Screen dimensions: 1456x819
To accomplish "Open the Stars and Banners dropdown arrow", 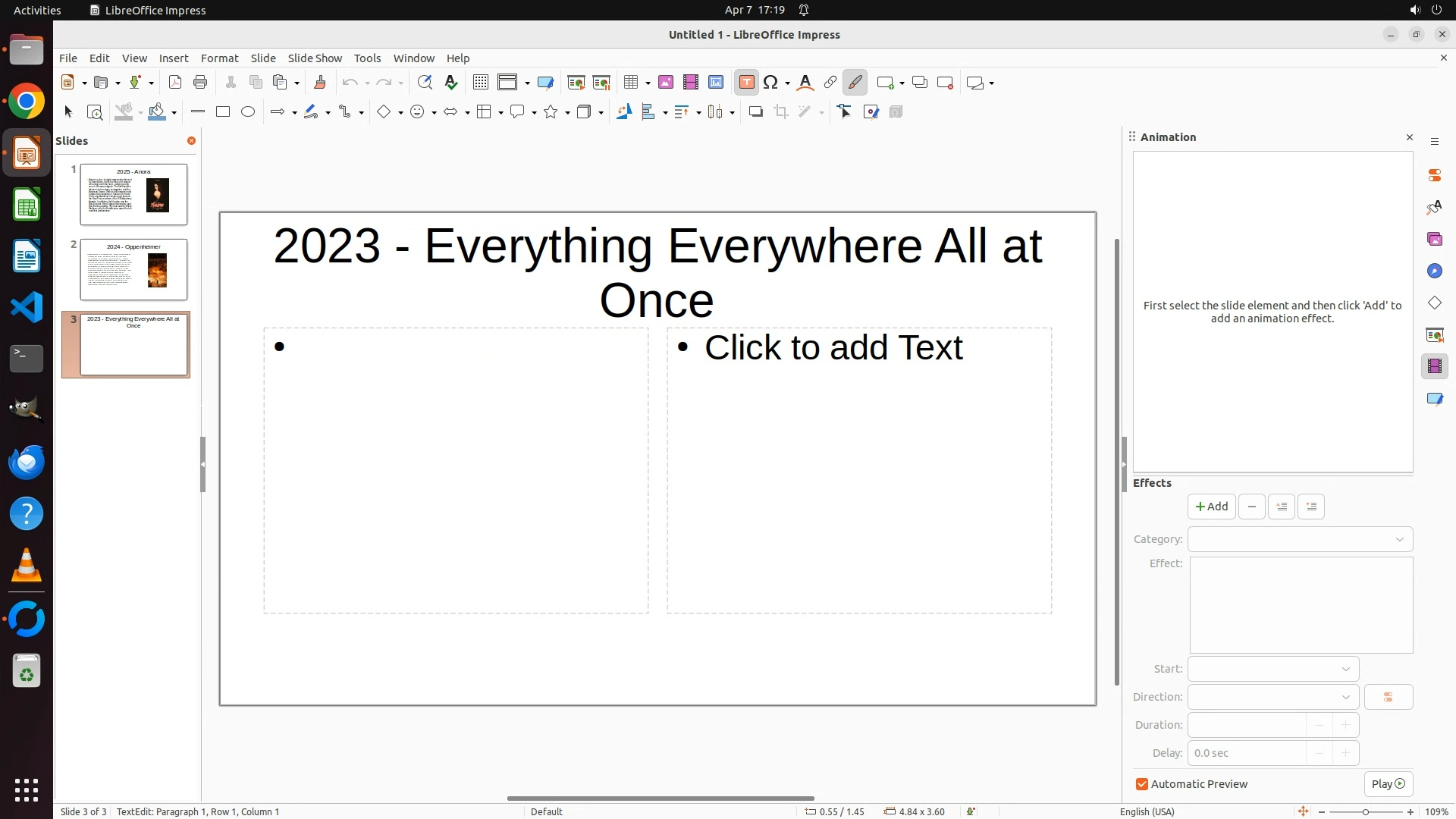I will tap(567, 113).
